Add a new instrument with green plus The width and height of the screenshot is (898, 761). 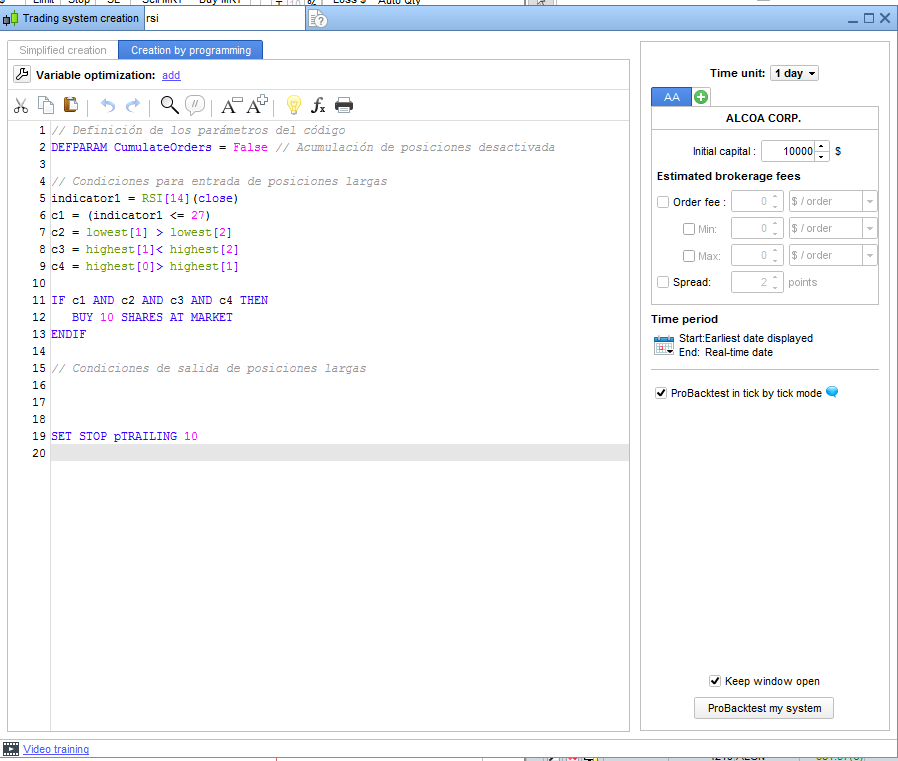coord(701,97)
